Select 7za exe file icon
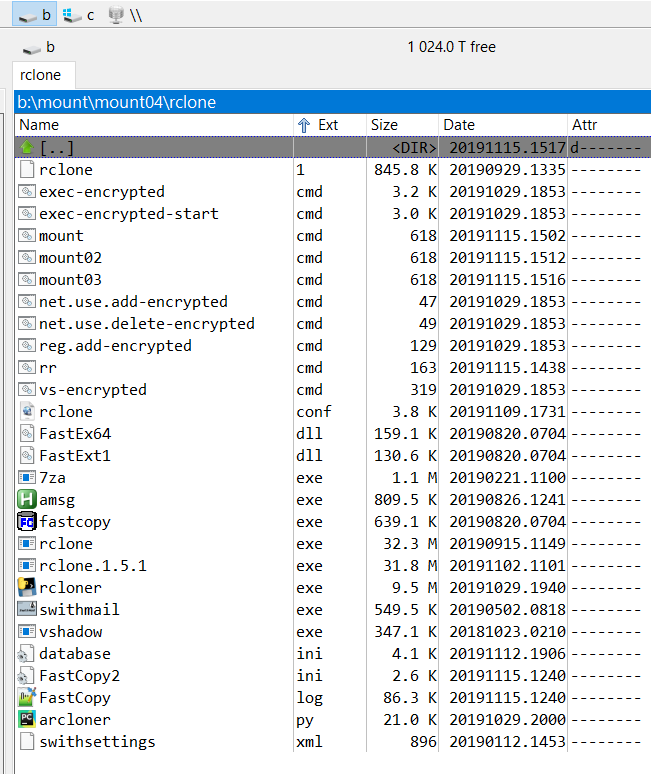This screenshot has height=774, width=651. point(27,477)
